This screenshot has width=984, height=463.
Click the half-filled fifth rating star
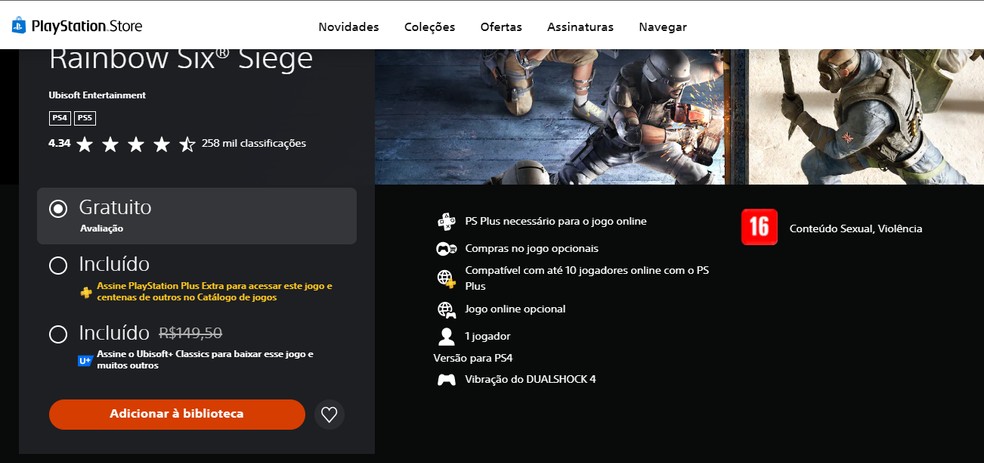coord(187,144)
